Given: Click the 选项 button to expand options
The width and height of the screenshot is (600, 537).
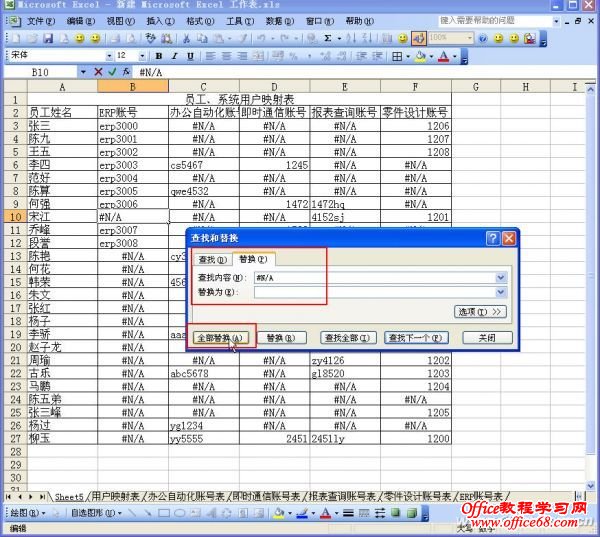Looking at the screenshot, I should coord(479,312).
